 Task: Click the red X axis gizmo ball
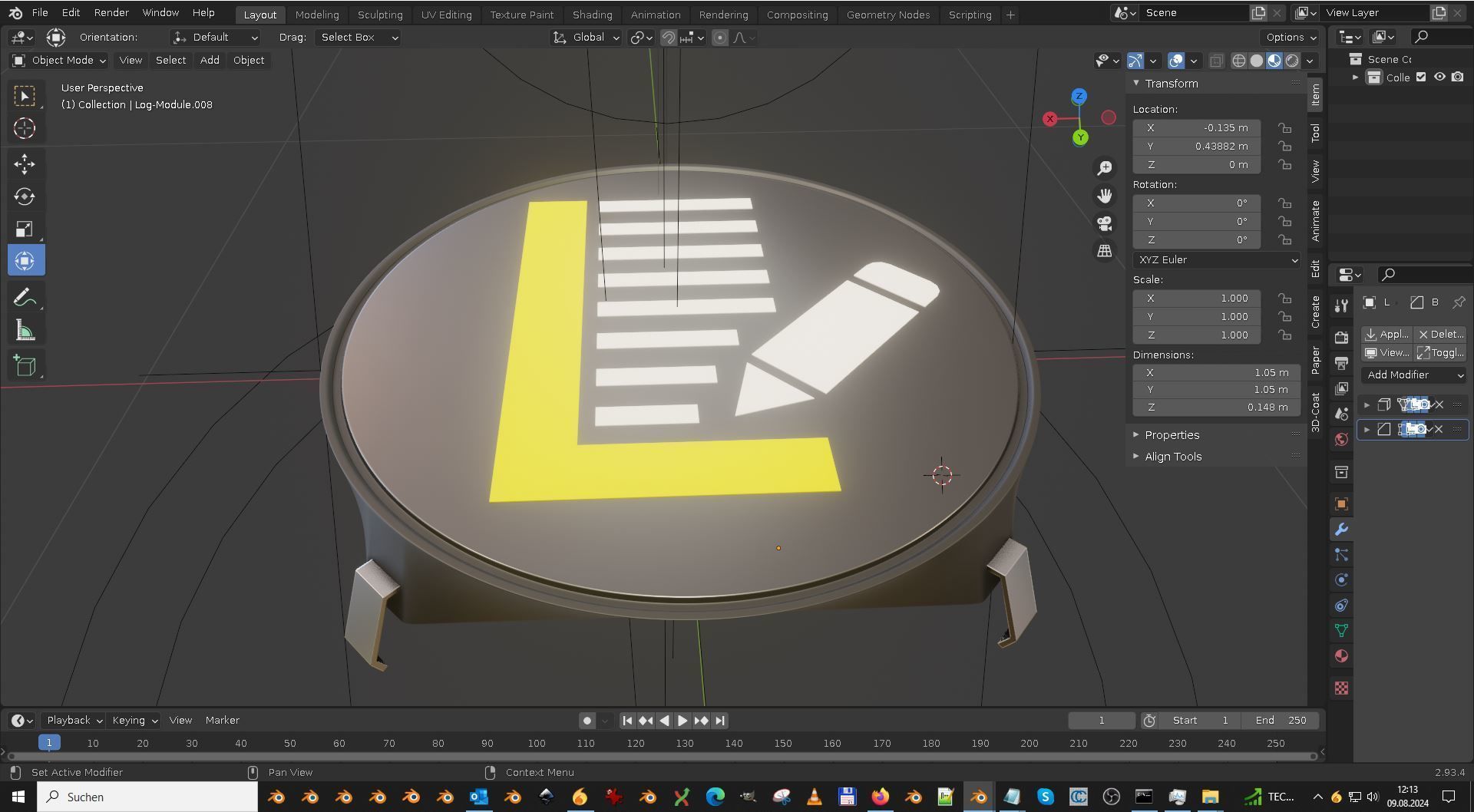pyautogui.click(x=1050, y=119)
